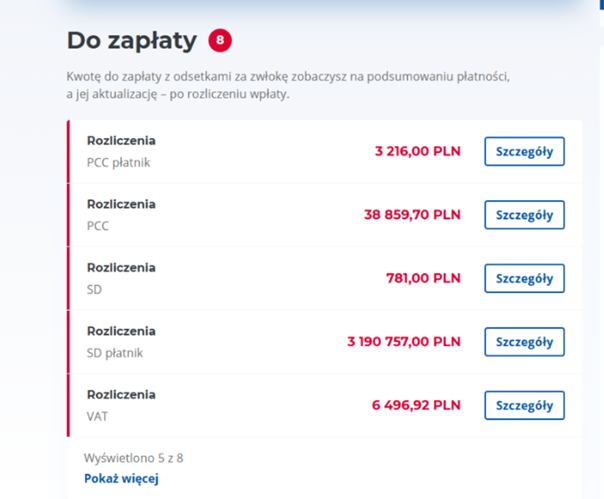Click the 6 496,92 PLN amount
604x499 pixels.
click(416, 405)
